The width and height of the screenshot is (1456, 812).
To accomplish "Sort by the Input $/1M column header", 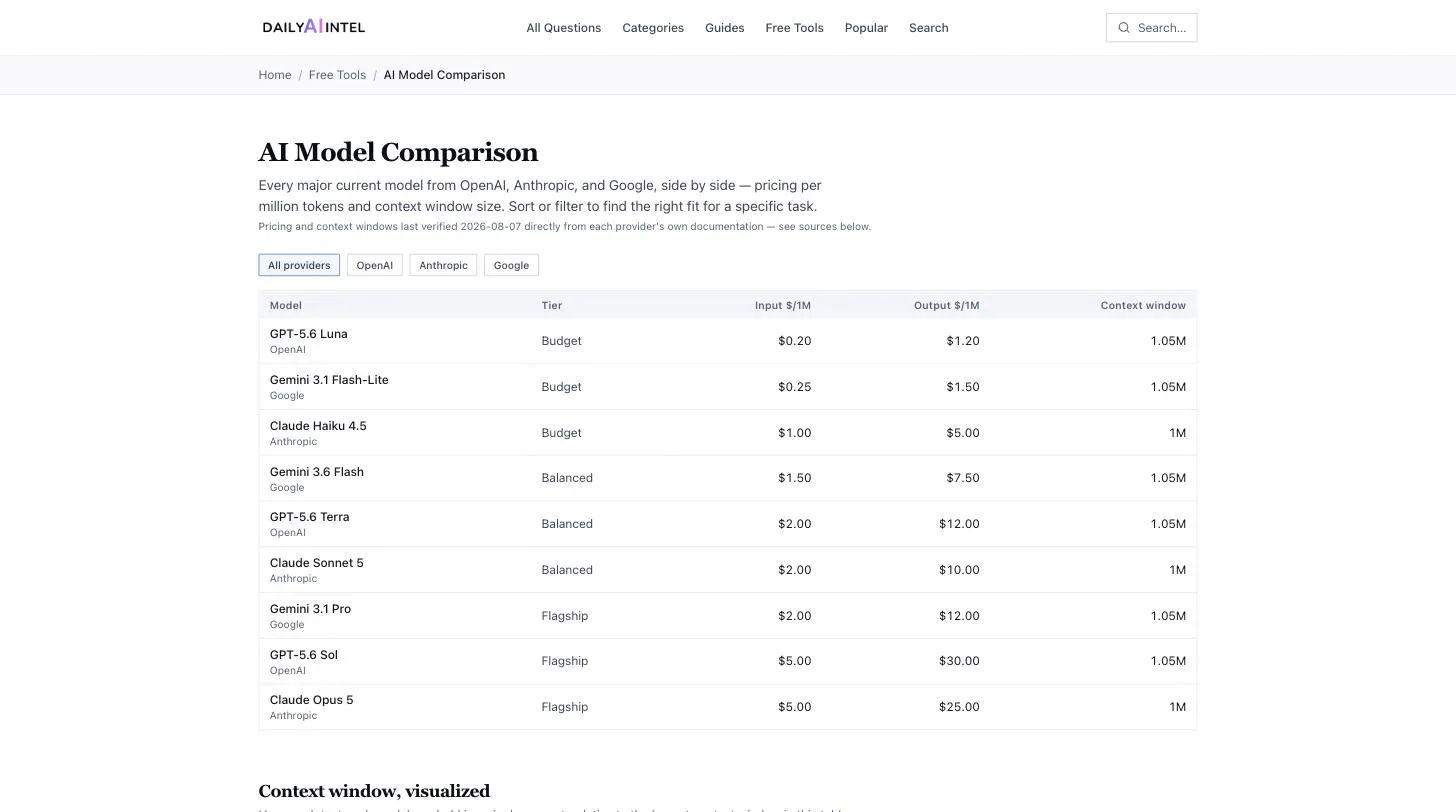I will click(x=783, y=306).
